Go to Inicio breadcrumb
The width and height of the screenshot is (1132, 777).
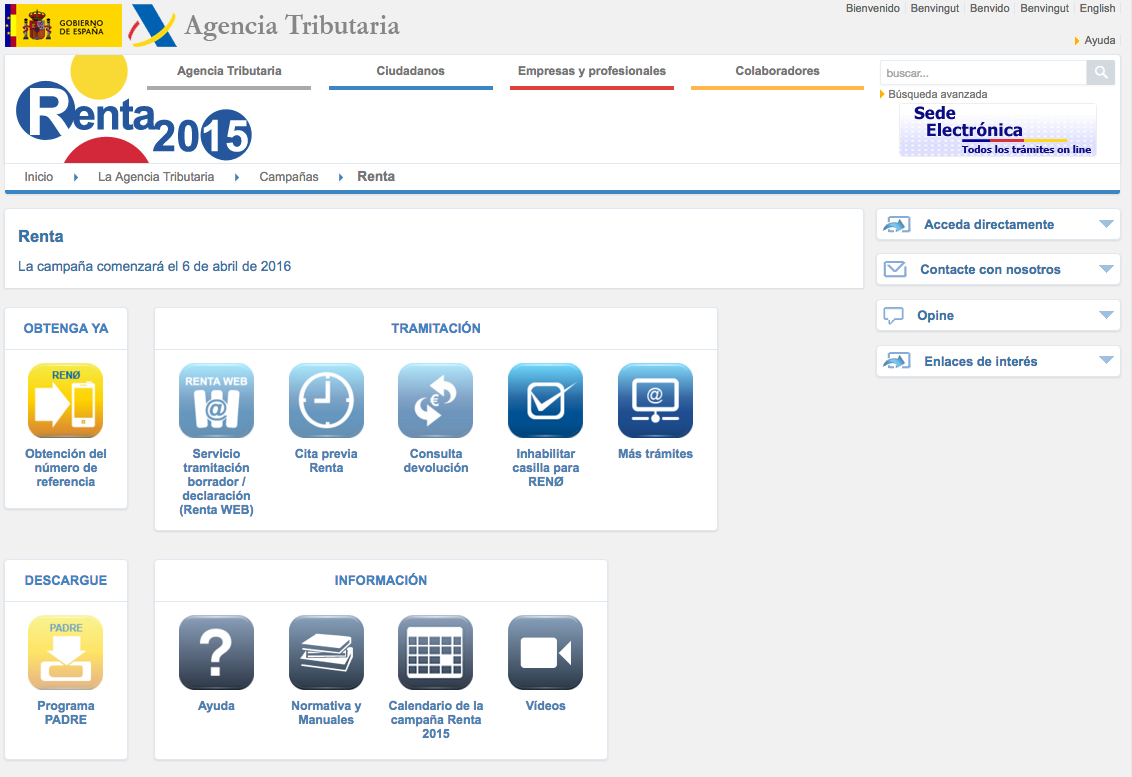coord(39,177)
